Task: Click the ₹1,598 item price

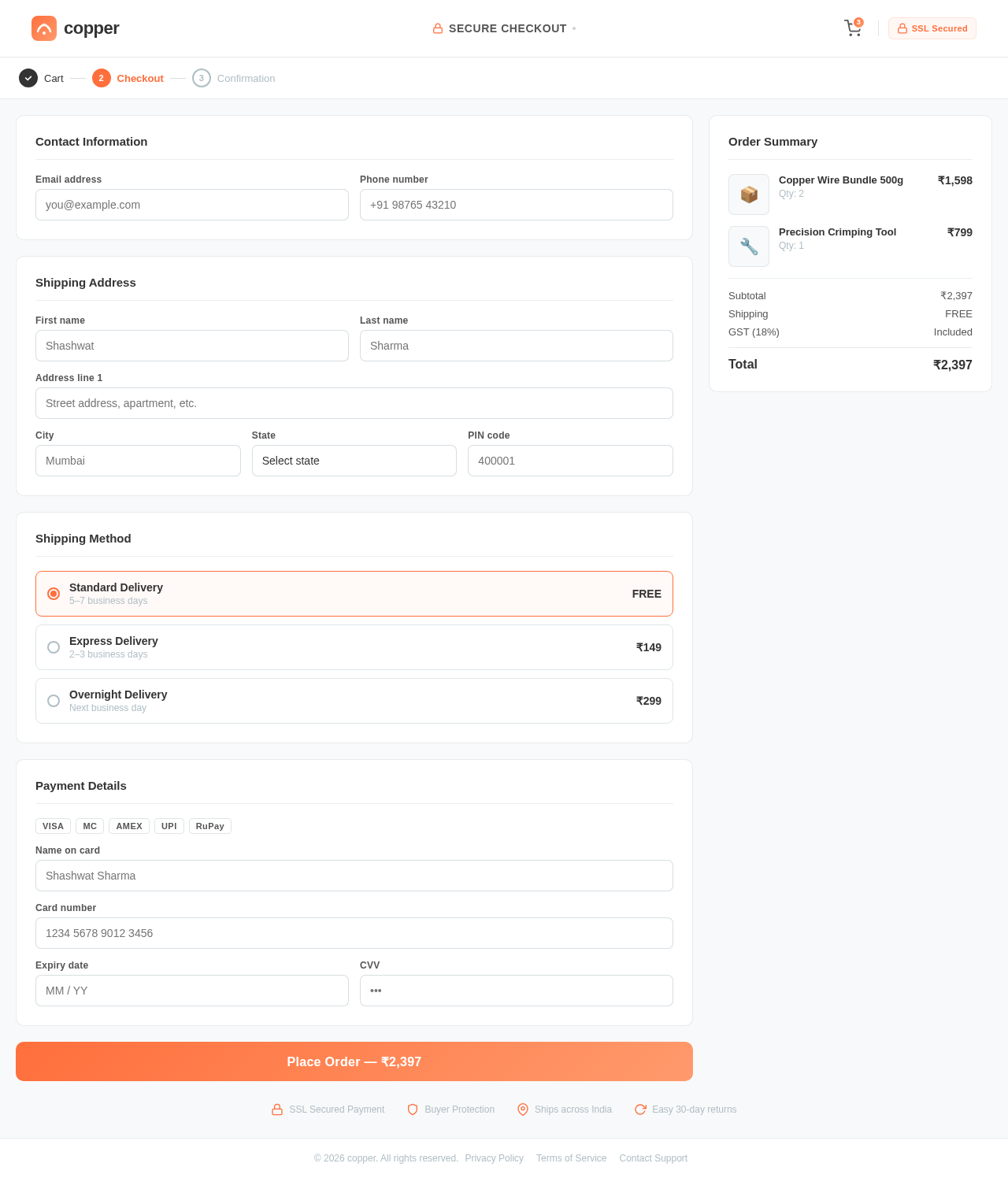Action: (x=955, y=180)
